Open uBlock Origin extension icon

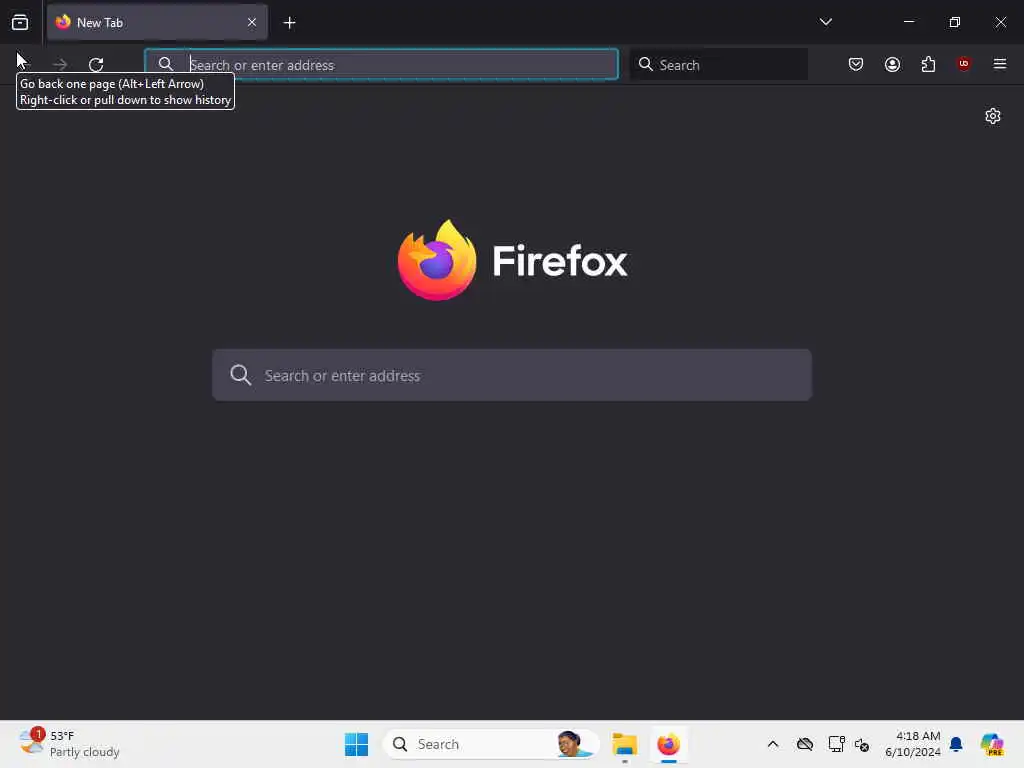pos(964,63)
